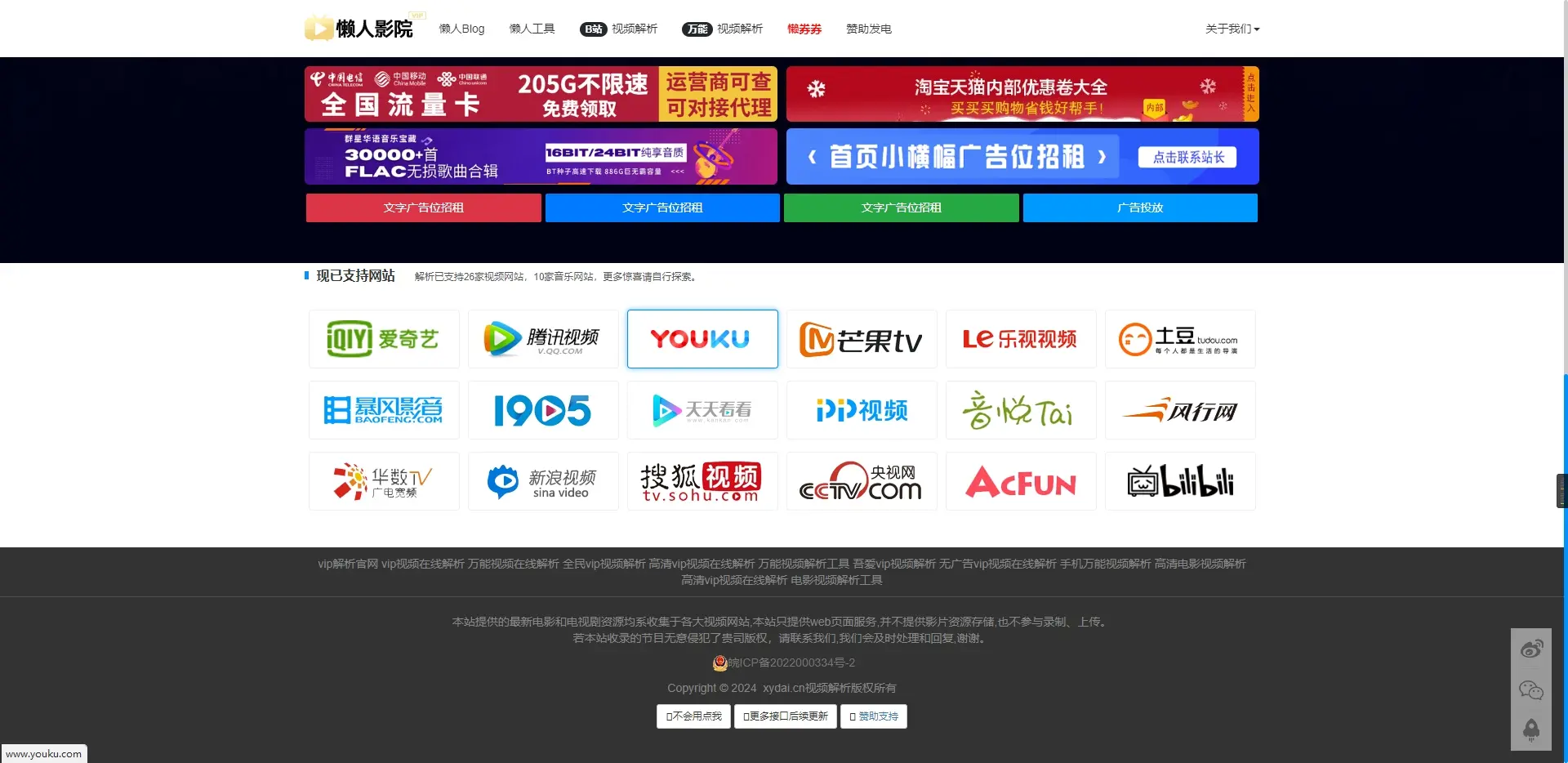Viewport: 1568px width, 763px height.
Task: Open the 1905 logo tile
Action: 543,410
